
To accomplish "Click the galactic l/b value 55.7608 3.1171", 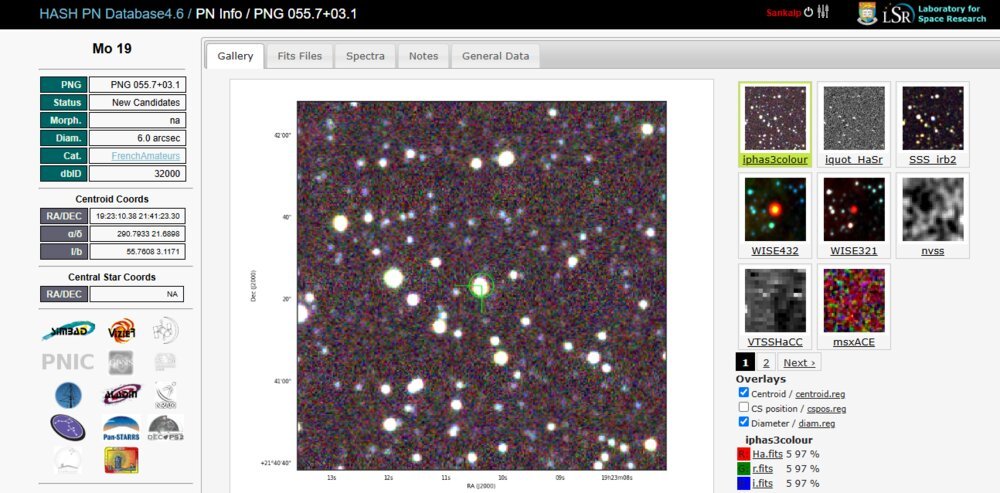I will (x=138, y=251).
